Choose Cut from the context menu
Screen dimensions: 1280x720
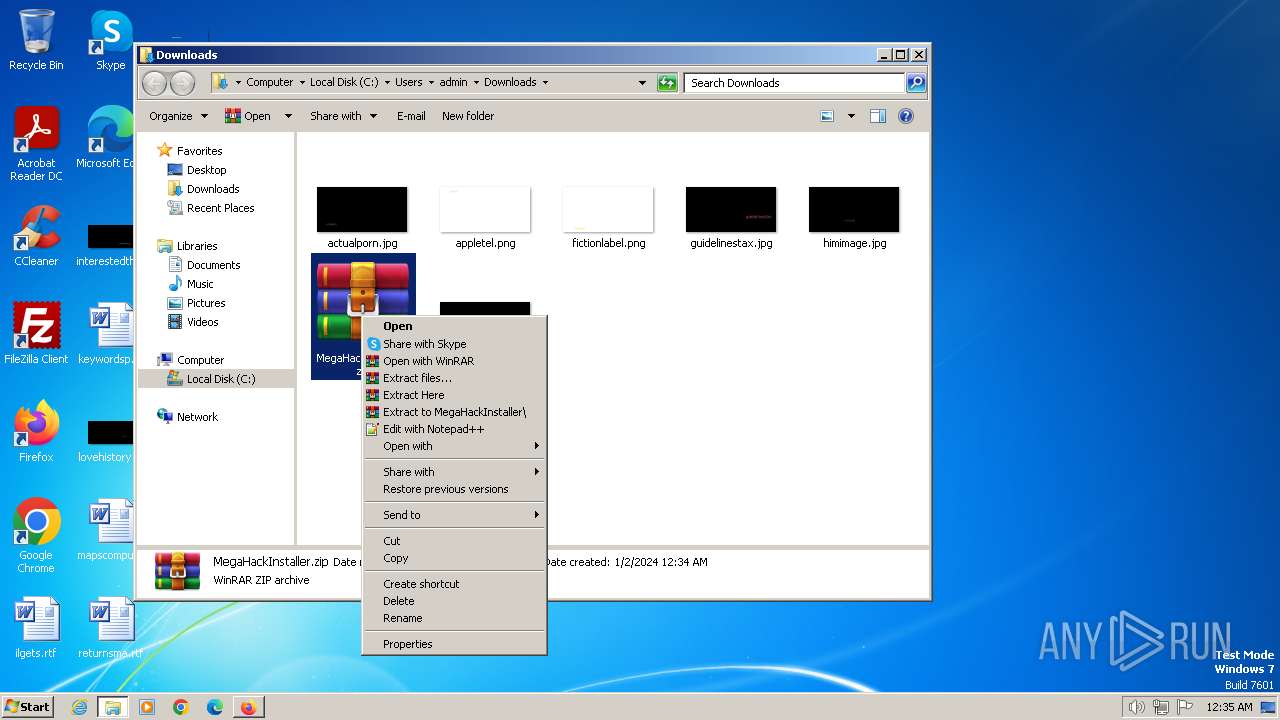tap(454, 541)
